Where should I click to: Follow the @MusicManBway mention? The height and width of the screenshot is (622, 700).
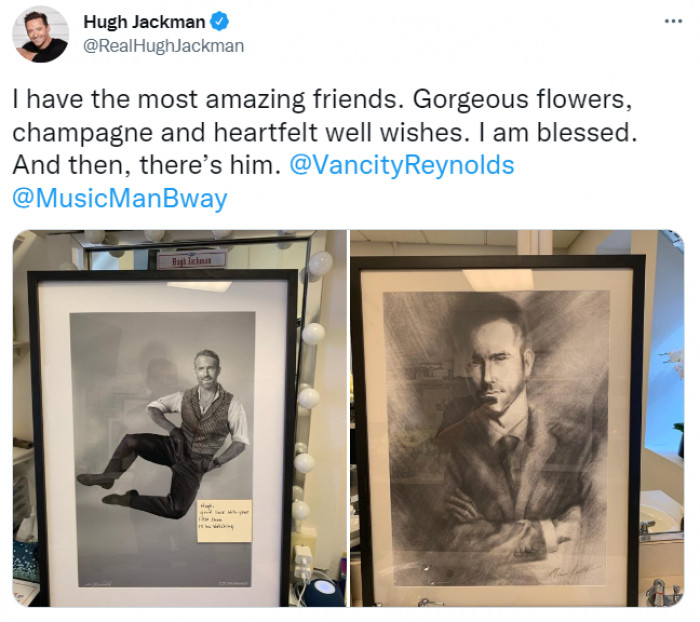(120, 198)
